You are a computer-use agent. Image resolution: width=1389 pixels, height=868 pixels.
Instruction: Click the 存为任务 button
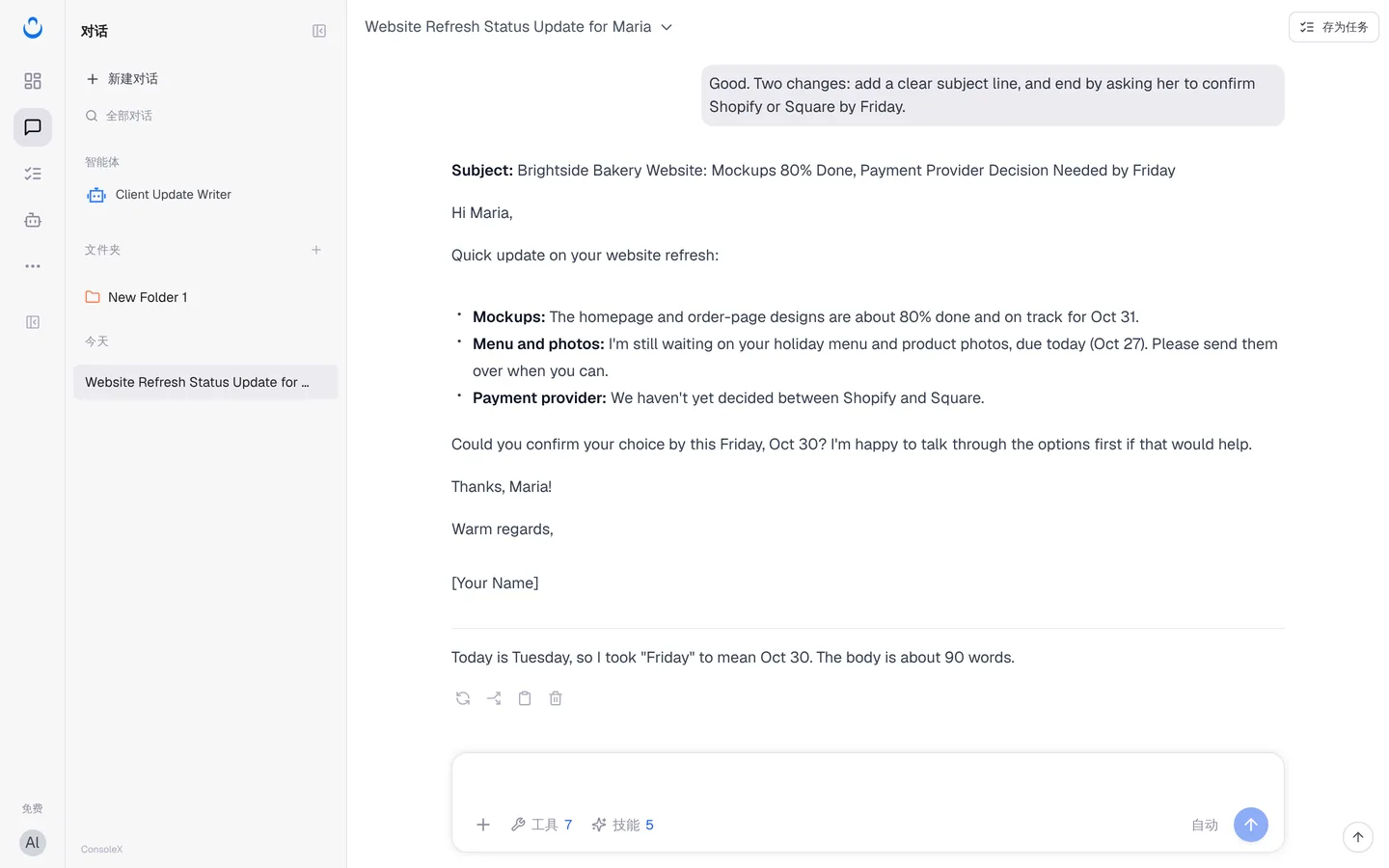pyautogui.click(x=1334, y=27)
